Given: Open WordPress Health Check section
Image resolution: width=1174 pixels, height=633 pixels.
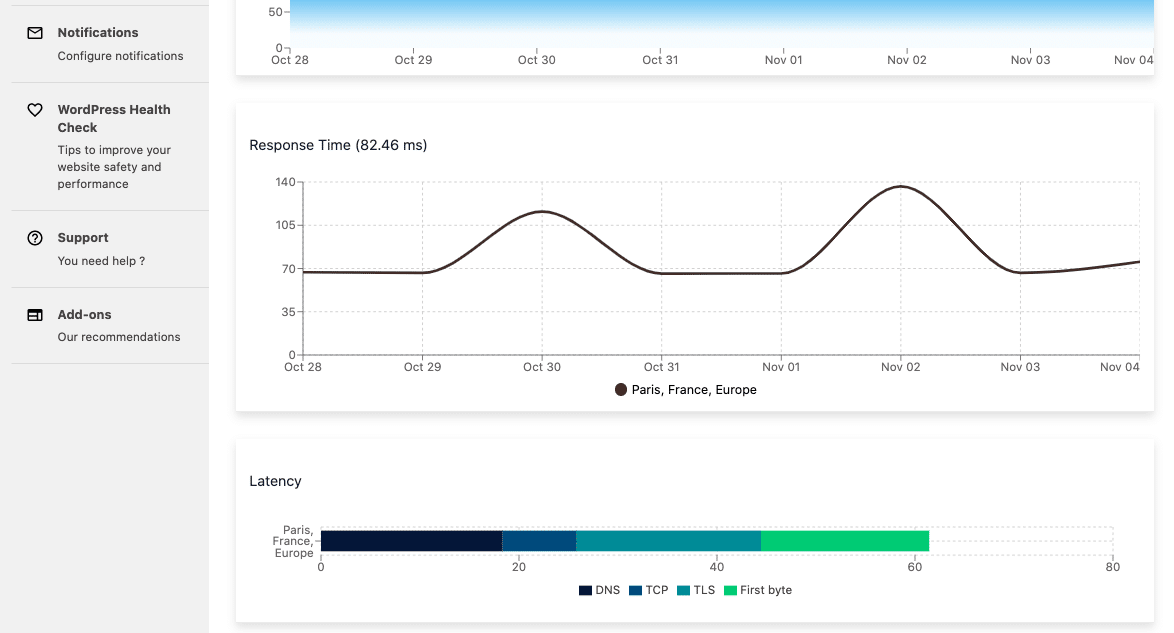Looking at the screenshot, I should 113,118.
